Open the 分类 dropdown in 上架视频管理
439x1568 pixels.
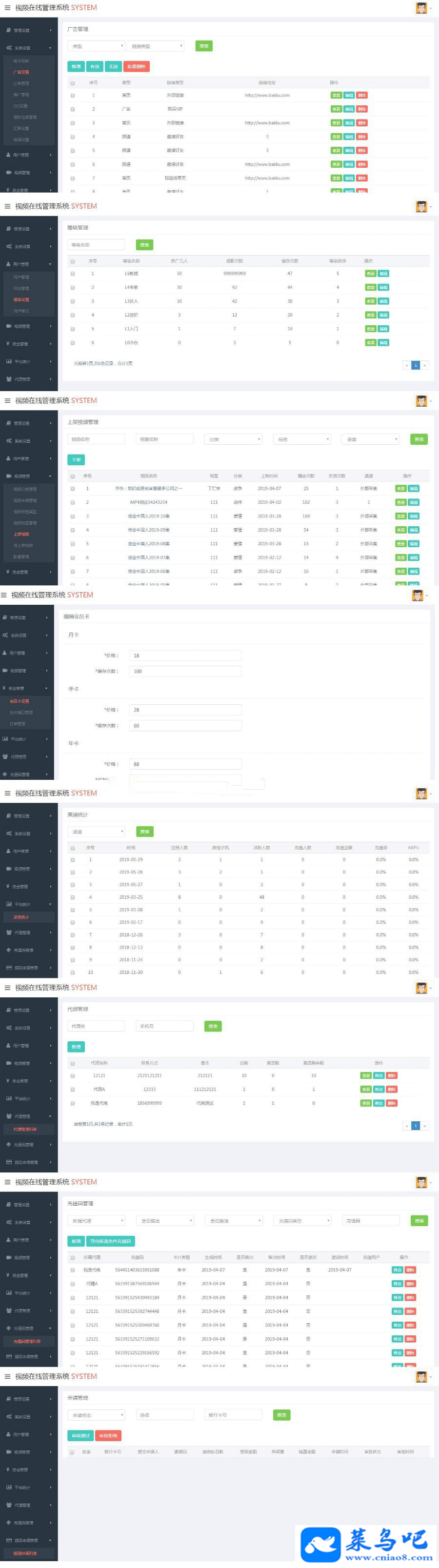click(x=233, y=439)
